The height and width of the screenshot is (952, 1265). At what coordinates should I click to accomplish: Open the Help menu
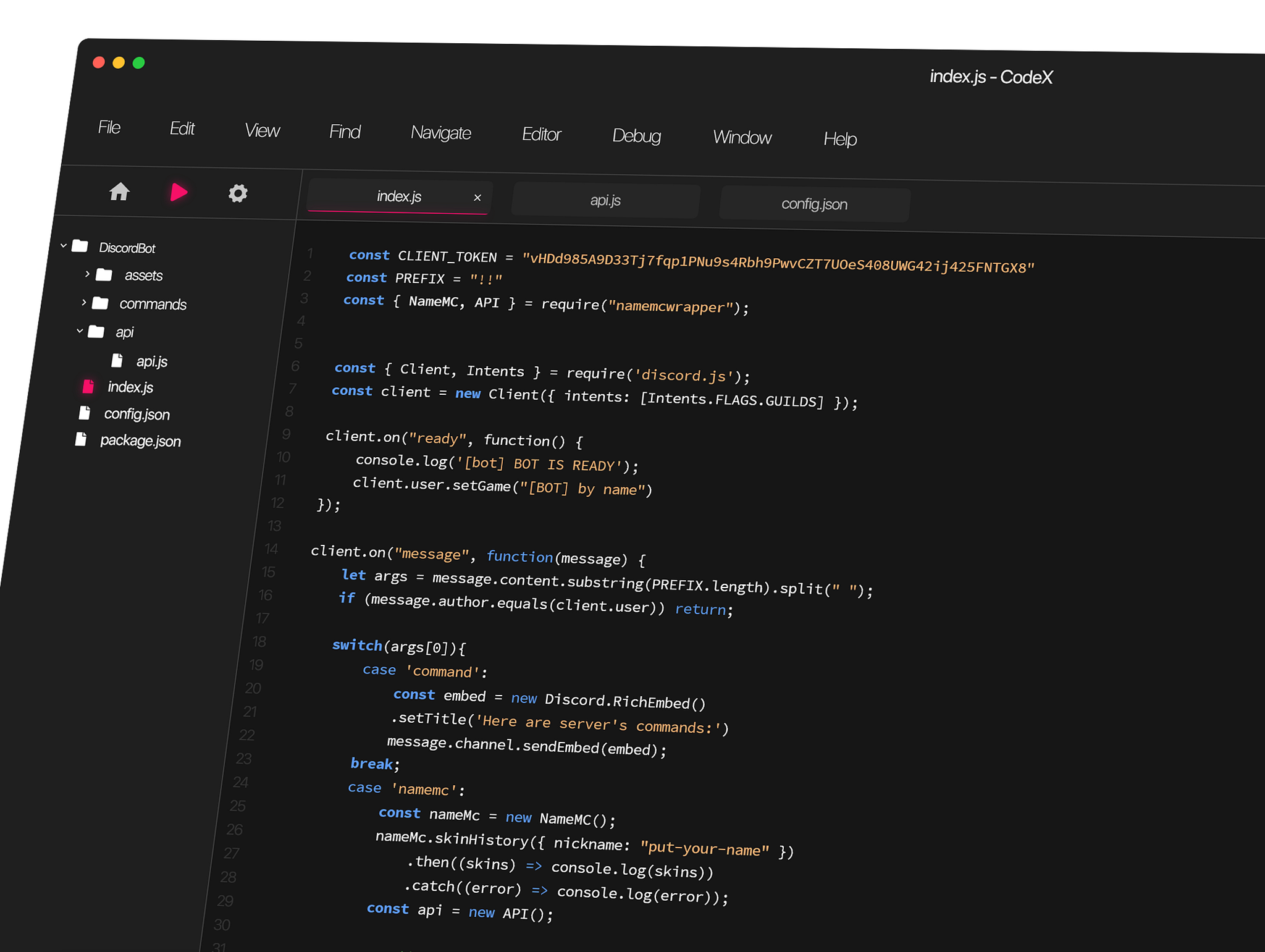click(x=840, y=139)
